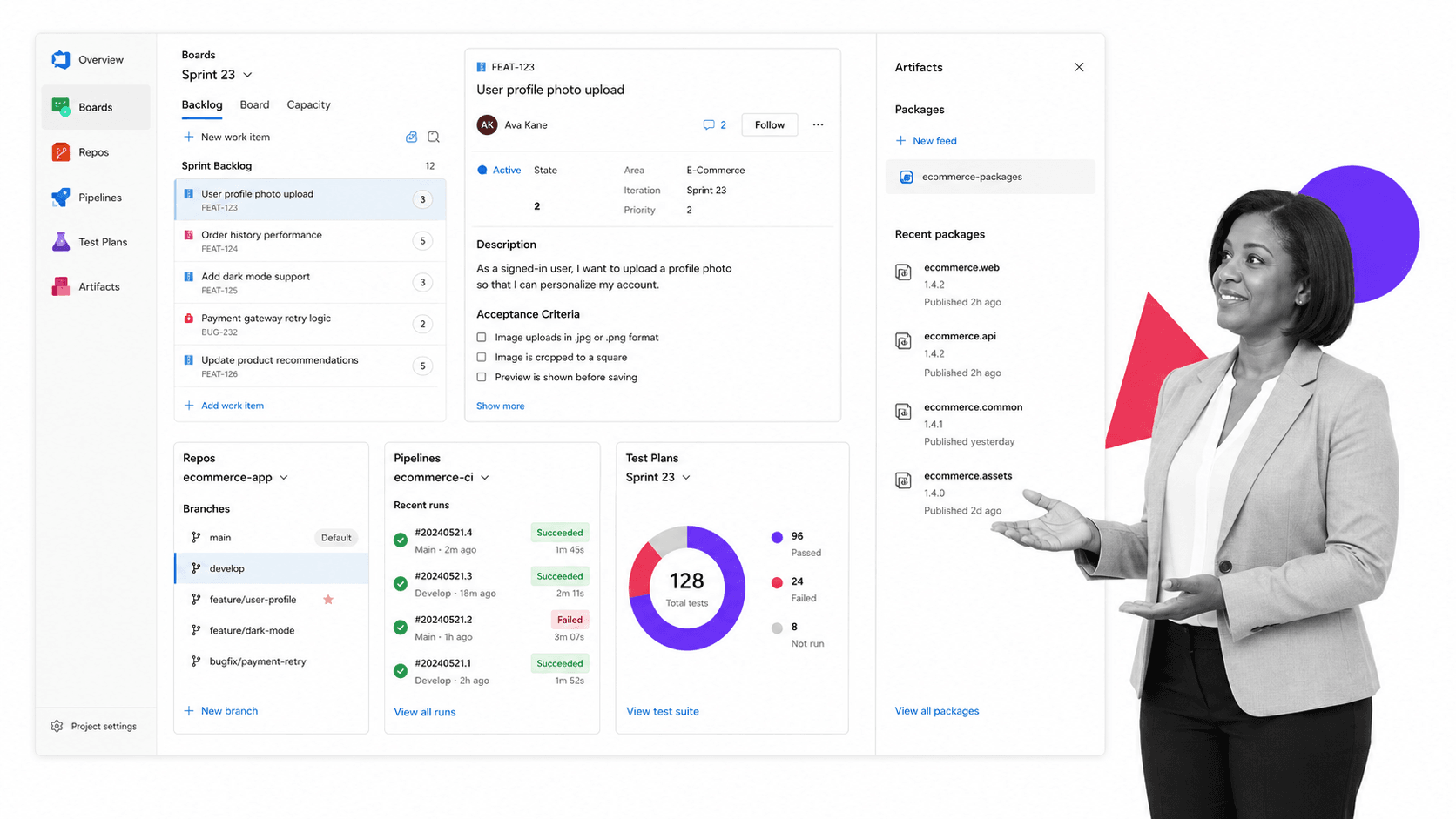Click the Failed badge on run #20240521.2
This screenshot has width=1456, height=819.
pos(570,620)
